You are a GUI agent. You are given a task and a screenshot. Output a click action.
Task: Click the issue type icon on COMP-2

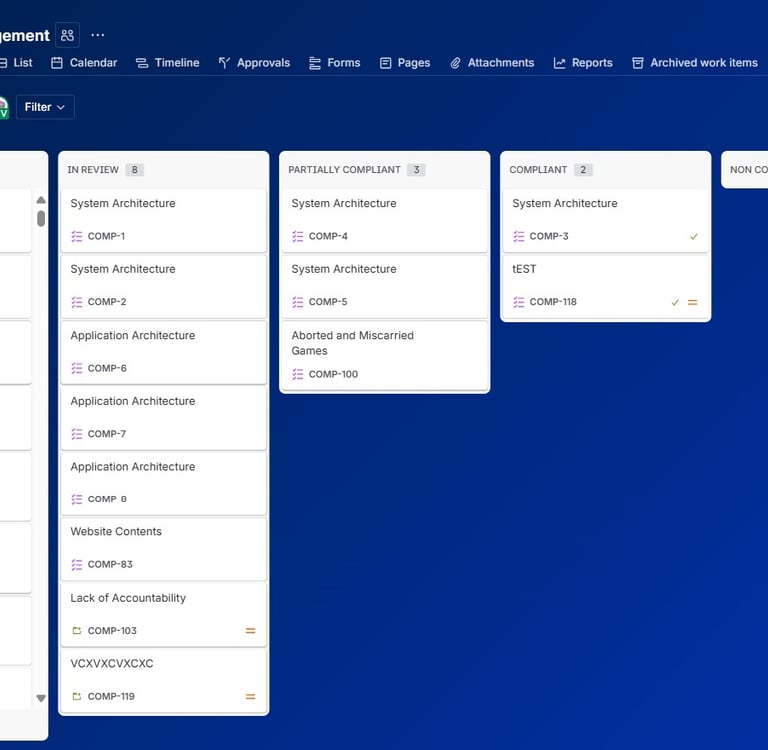tap(77, 302)
